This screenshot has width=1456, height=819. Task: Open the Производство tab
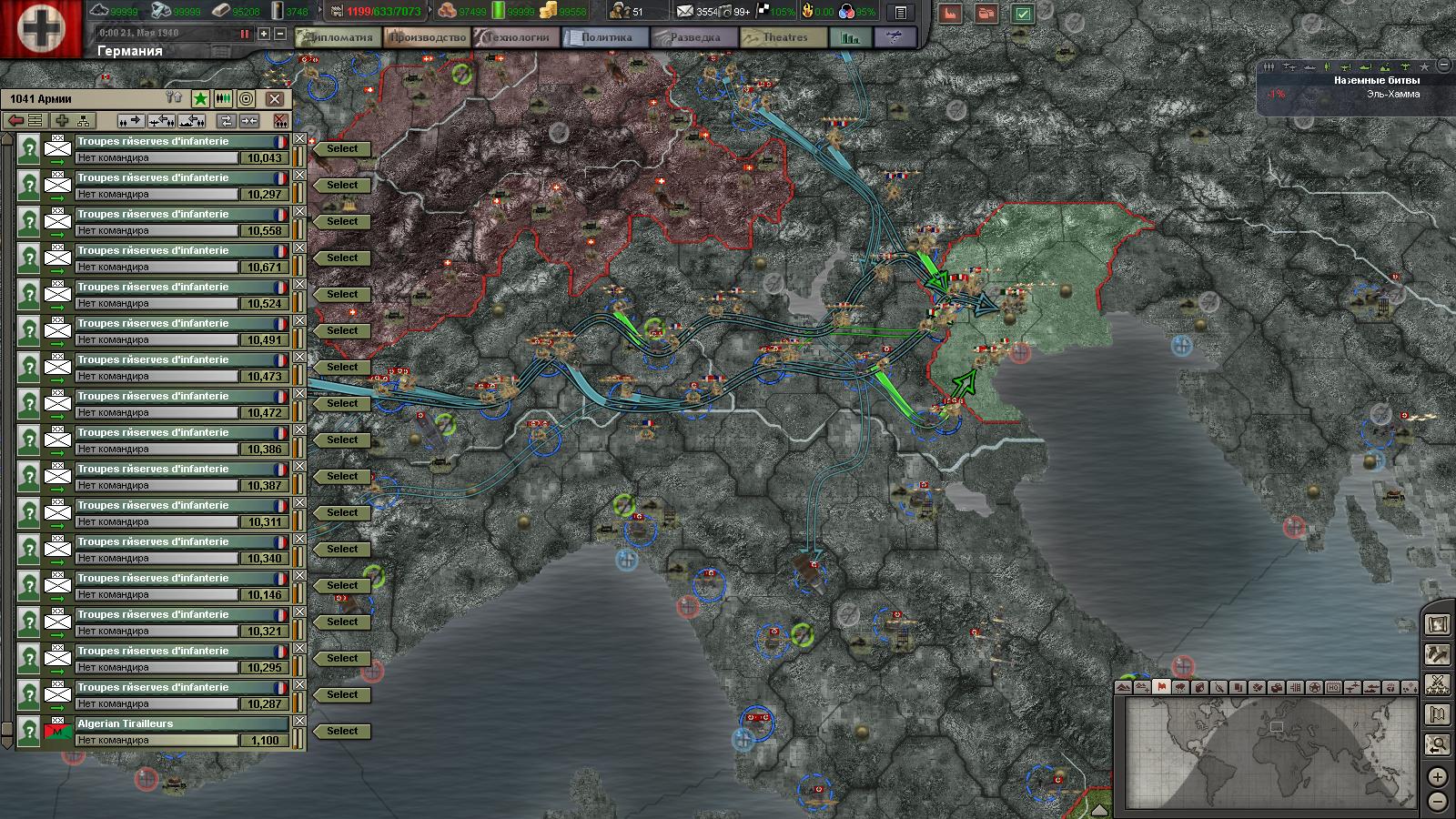tap(427, 37)
